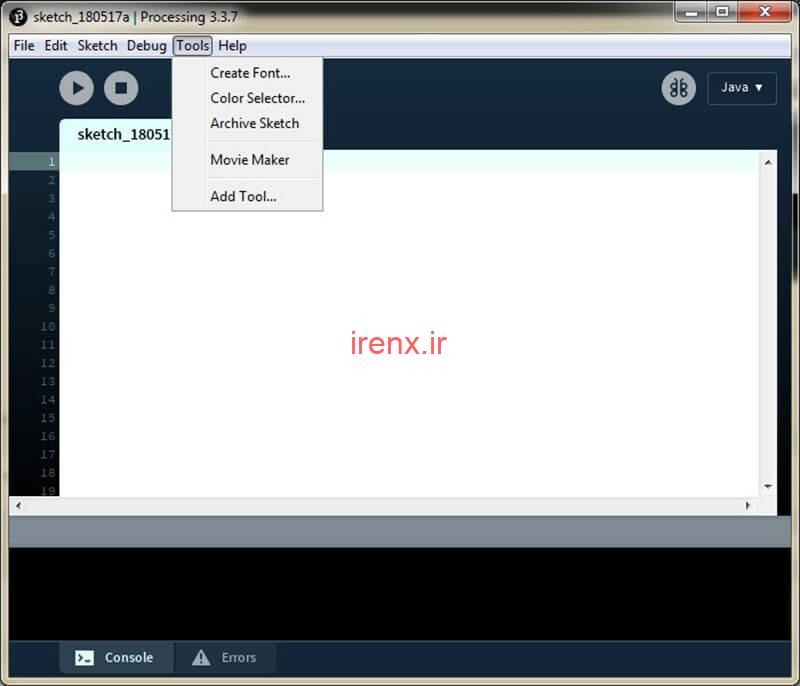Open the File menu
The width and height of the screenshot is (800, 686).
pos(24,46)
